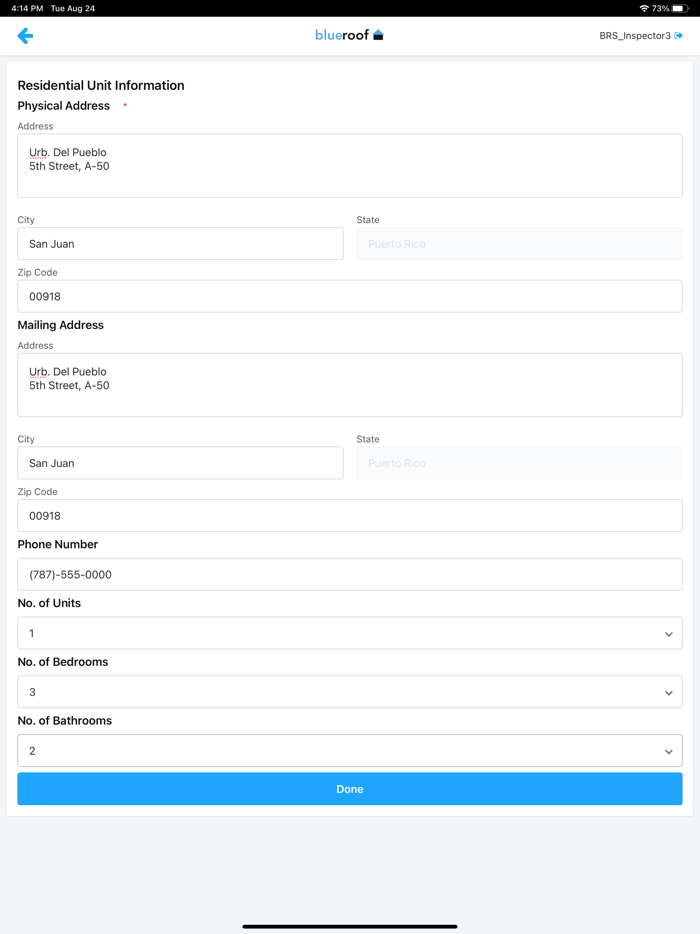Tap the Mailing Address Zip Code field

pyautogui.click(x=350, y=516)
